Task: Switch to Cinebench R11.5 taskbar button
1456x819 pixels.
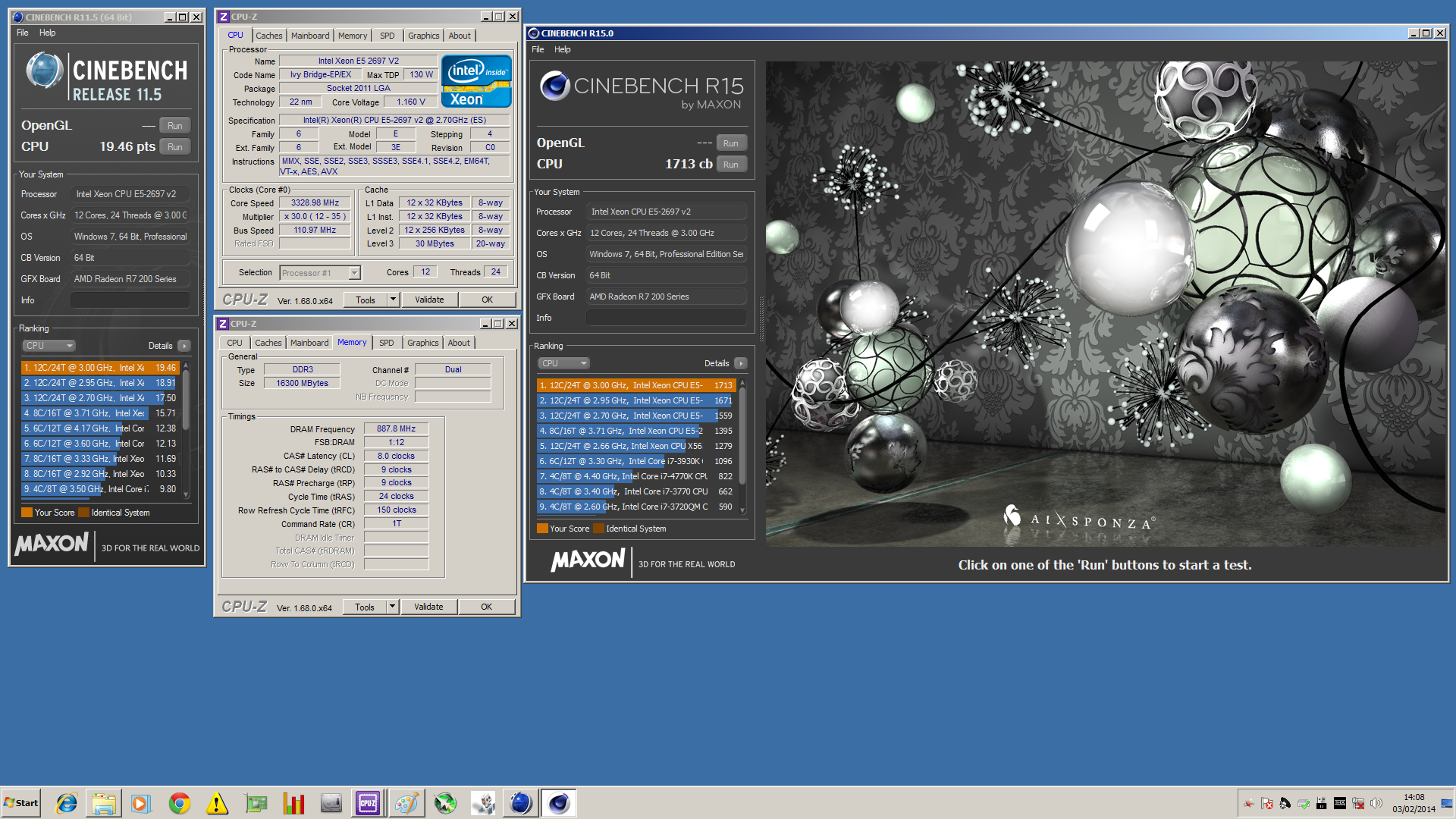Action: pos(521,803)
